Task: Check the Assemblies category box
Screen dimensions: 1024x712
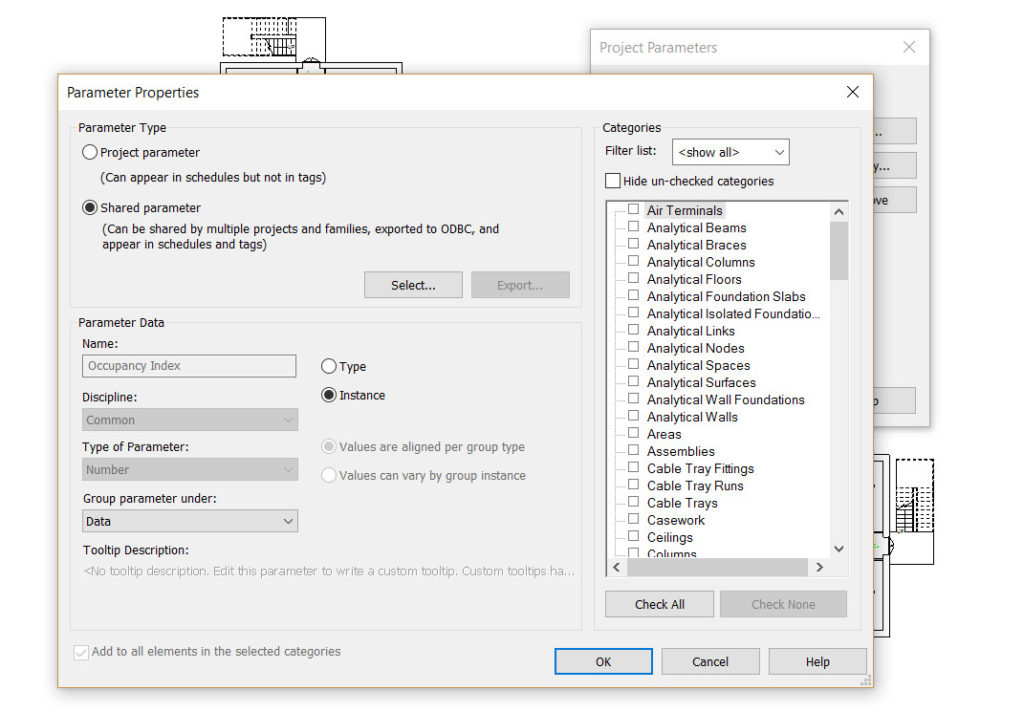Action: coord(633,449)
